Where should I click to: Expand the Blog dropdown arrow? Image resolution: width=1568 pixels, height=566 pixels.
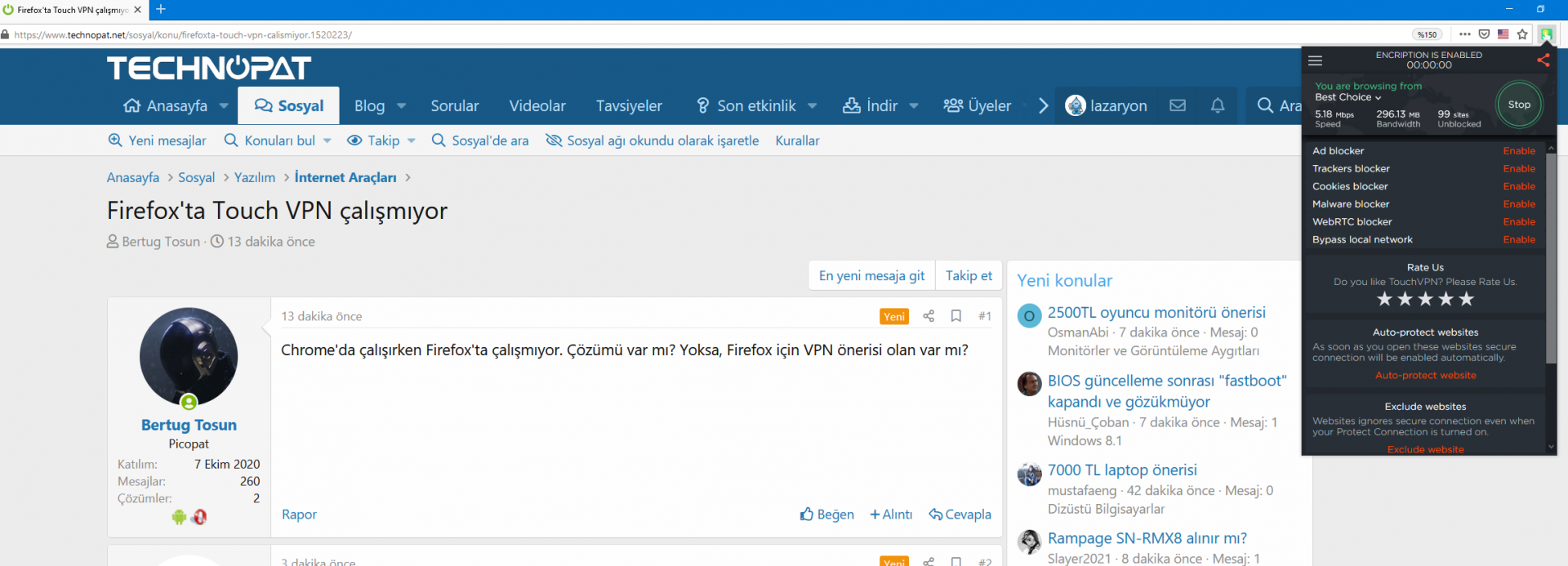click(401, 106)
